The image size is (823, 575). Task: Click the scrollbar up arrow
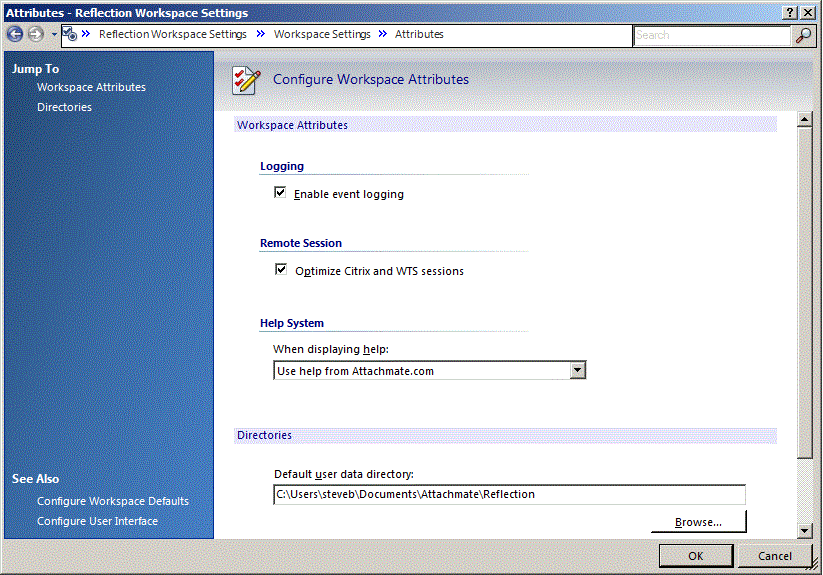(x=804, y=119)
